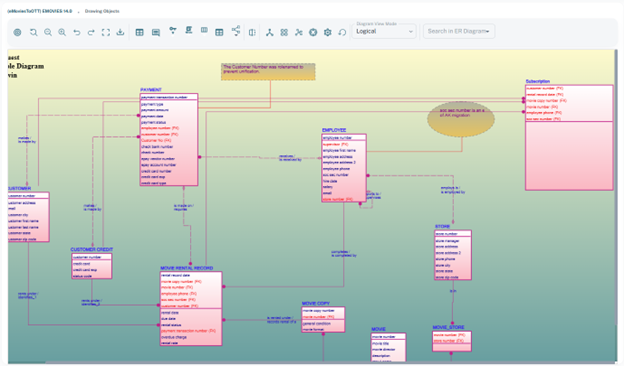The width and height of the screenshot is (624, 366).
Task: Open the EMOVIES 14.0 breadcrumb link
Action: click(40, 11)
